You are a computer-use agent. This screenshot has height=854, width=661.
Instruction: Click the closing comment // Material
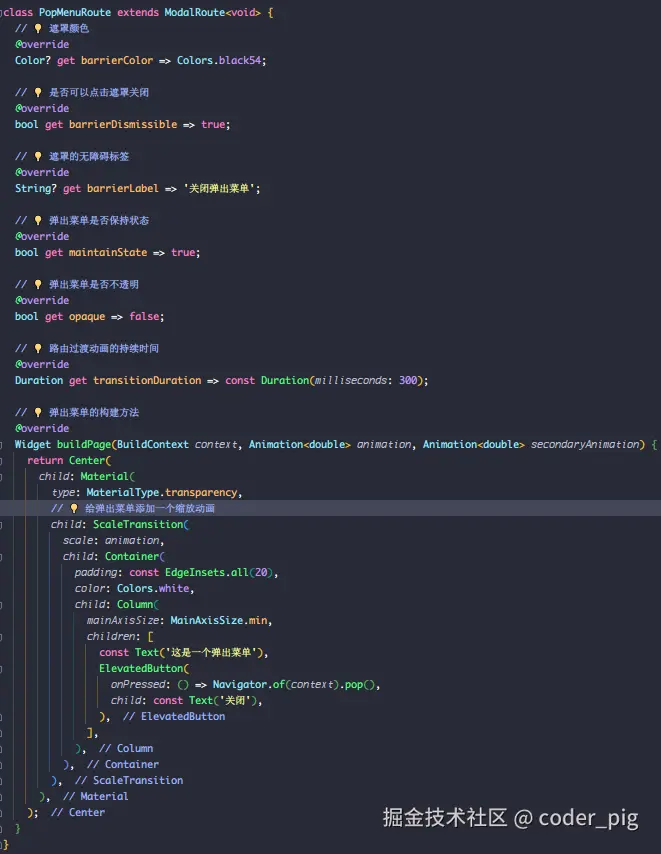coord(95,797)
